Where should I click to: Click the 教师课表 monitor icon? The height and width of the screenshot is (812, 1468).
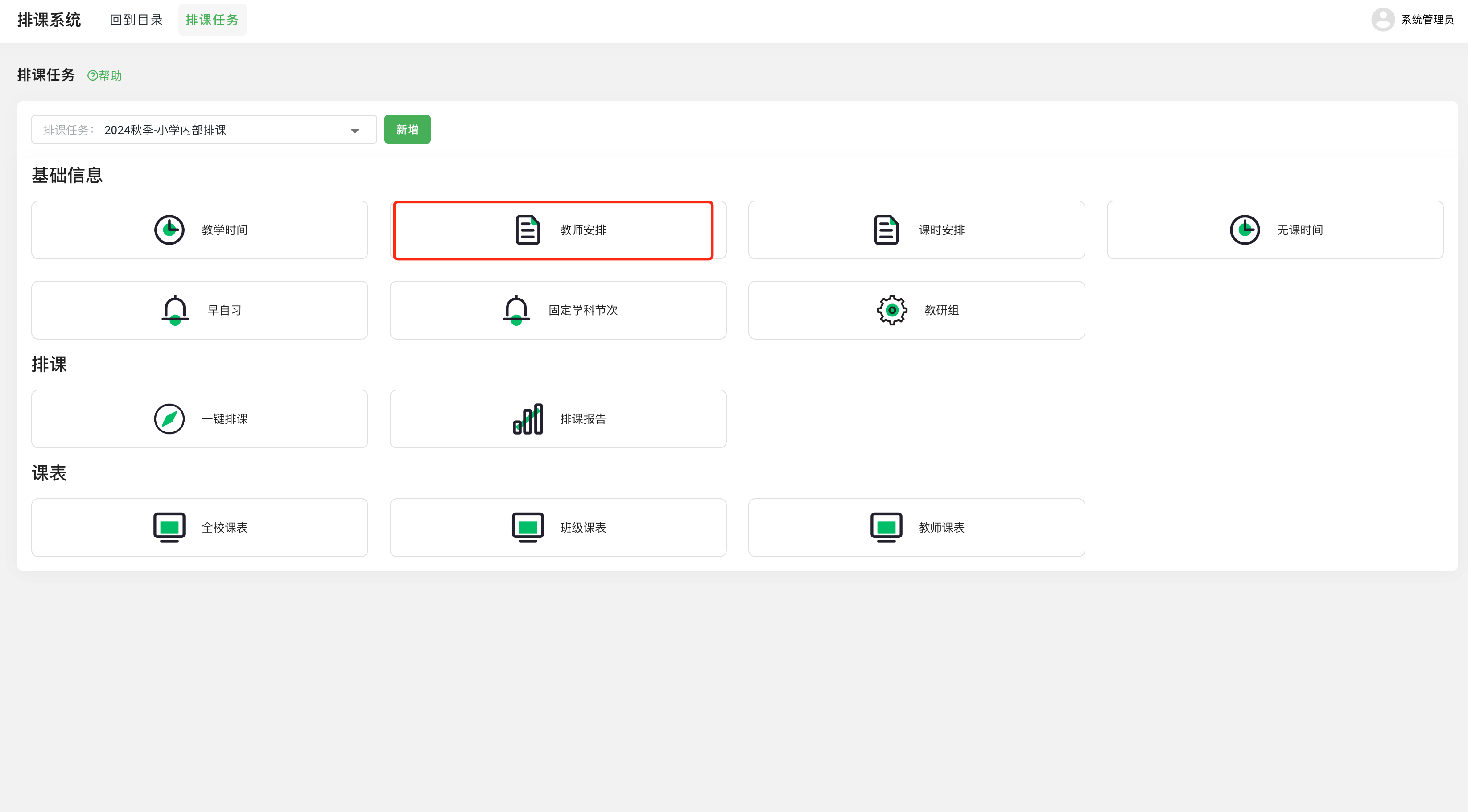pos(886,527)
